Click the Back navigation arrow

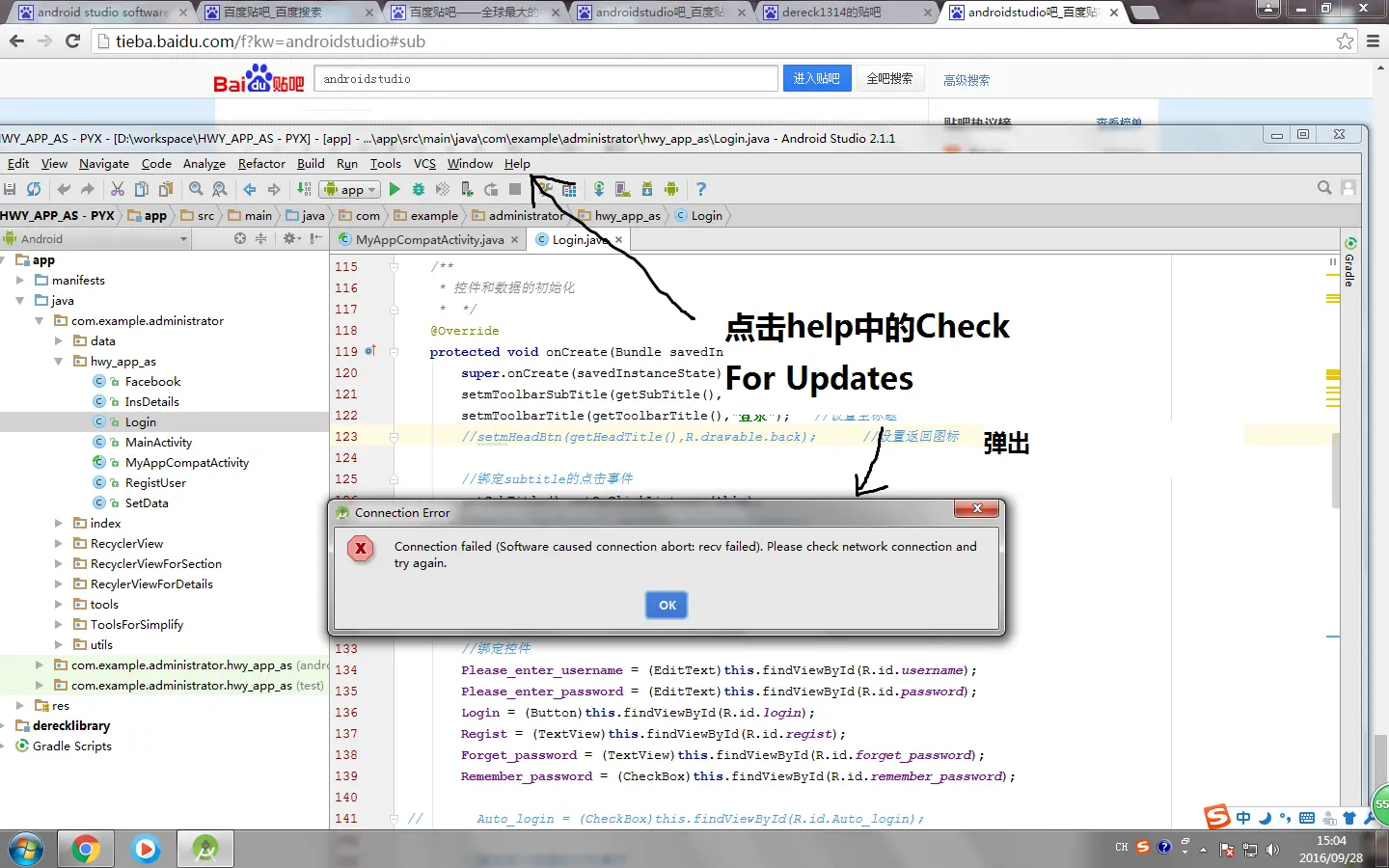(250, 189)
